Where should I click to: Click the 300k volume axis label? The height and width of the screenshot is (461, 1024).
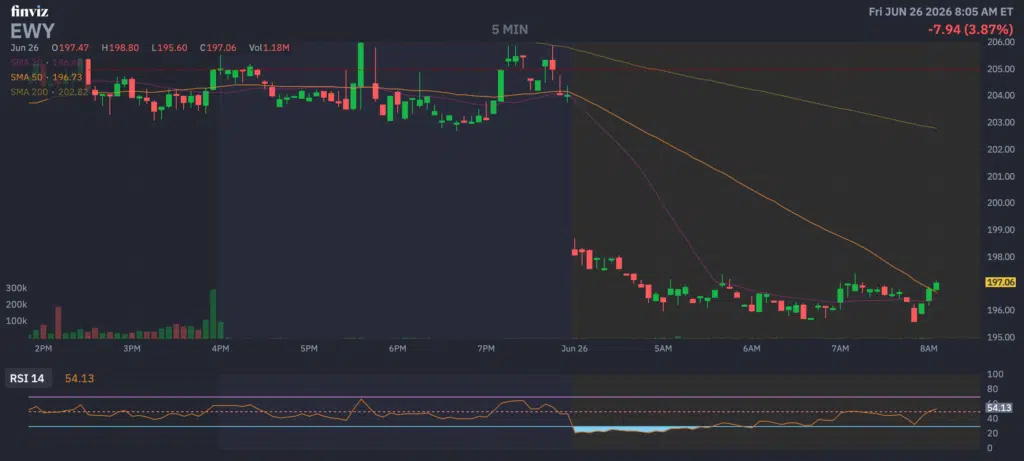(15, 288)
